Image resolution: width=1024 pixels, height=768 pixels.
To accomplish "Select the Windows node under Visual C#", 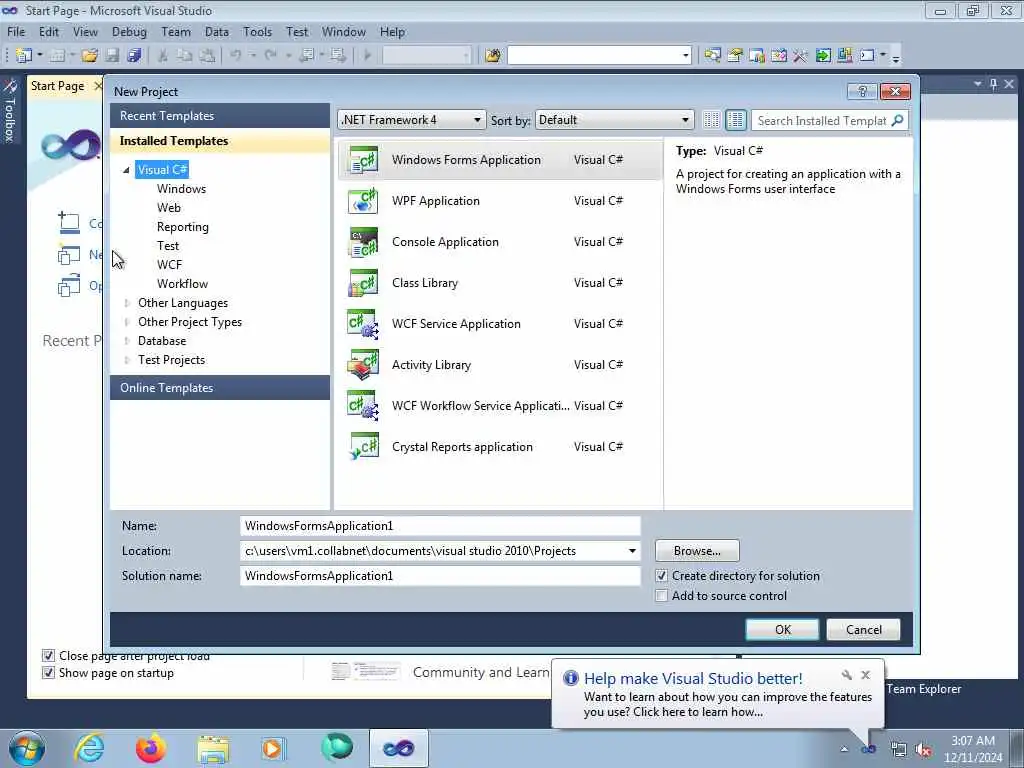I will (182, 189).
